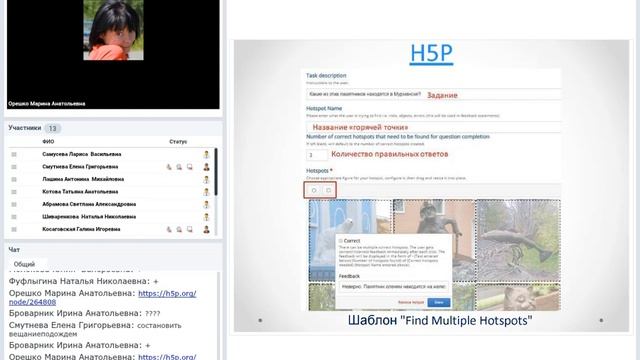Screen dimensions: 640x360
Task: Select participant name Смутнева Елена Григорьевна
Action: 80,167
